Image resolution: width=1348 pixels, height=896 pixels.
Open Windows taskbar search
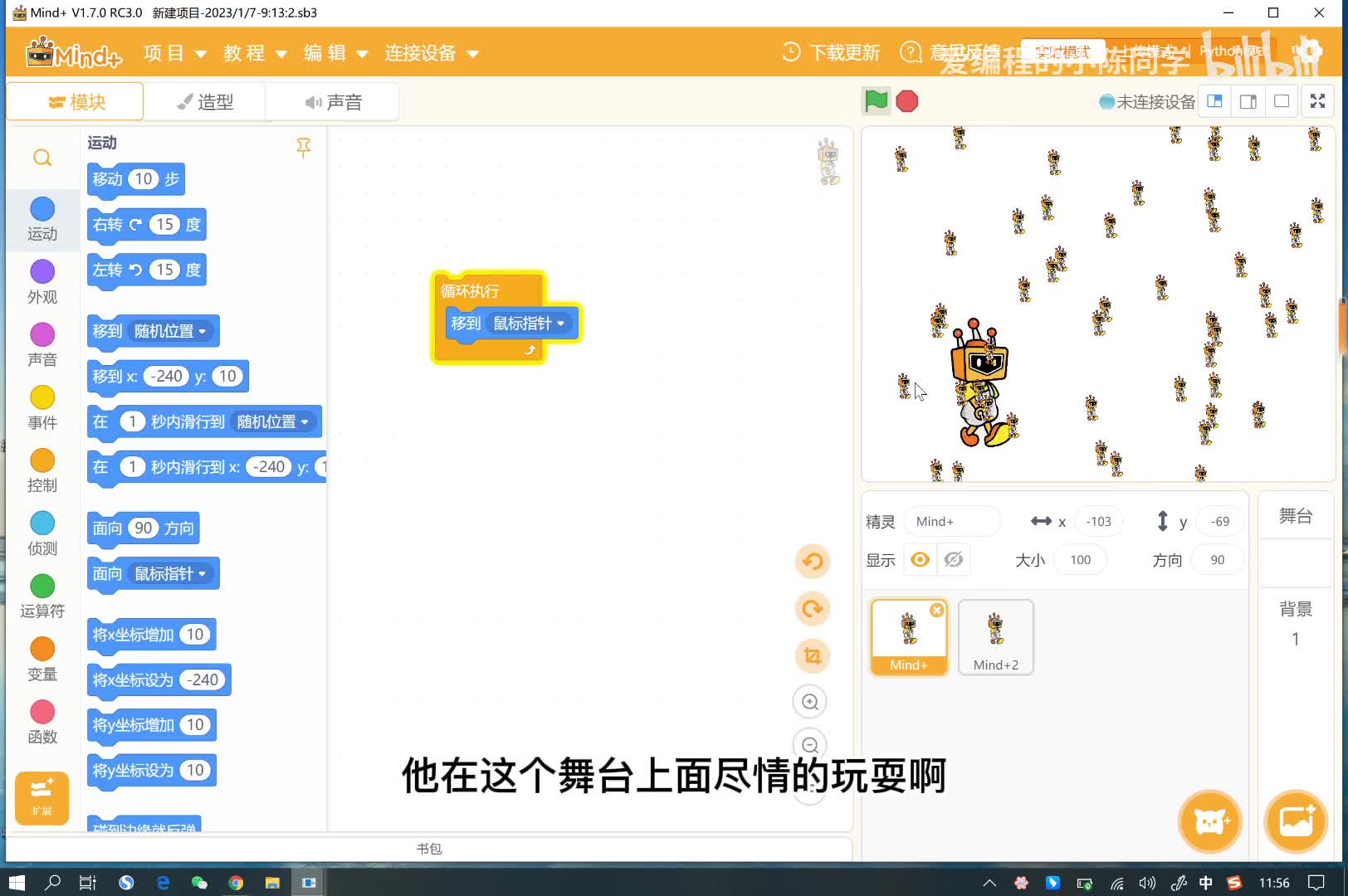pyautogui.click(x=52, y=882)
